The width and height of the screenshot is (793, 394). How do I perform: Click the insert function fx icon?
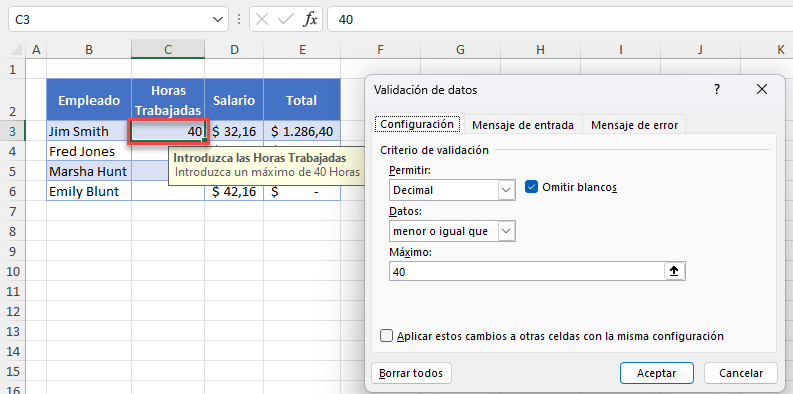310,20
